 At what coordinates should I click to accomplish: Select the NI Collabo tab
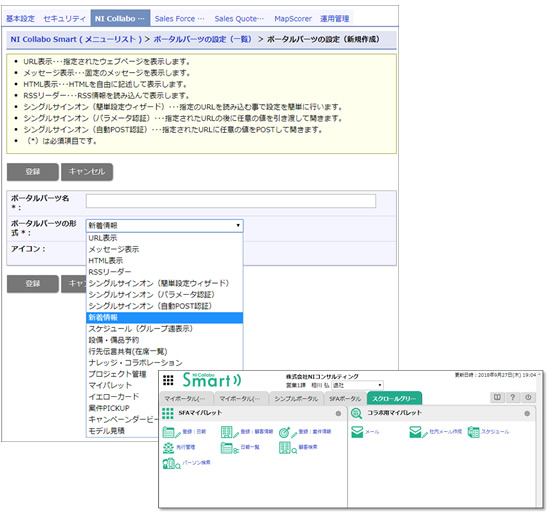(x=120, y=19)
